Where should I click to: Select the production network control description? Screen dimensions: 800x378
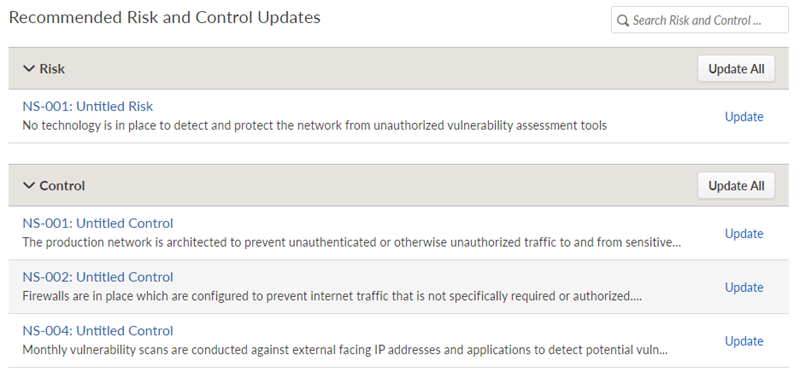[x=352, y=242]
